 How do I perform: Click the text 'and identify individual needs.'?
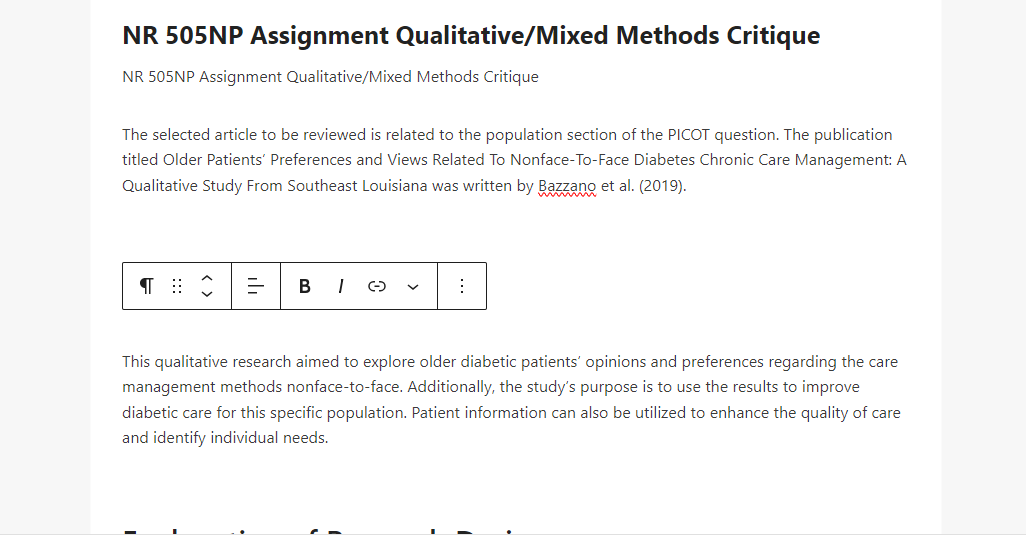coord(225,438)
